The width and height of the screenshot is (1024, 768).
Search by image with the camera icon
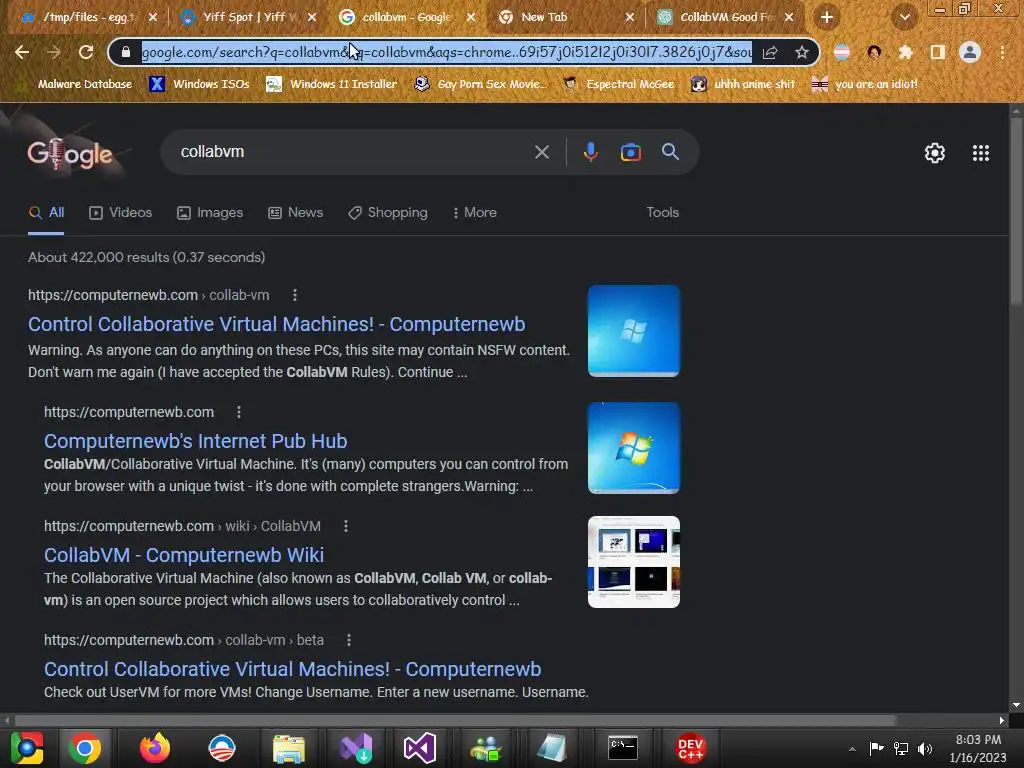click(630, 152)
